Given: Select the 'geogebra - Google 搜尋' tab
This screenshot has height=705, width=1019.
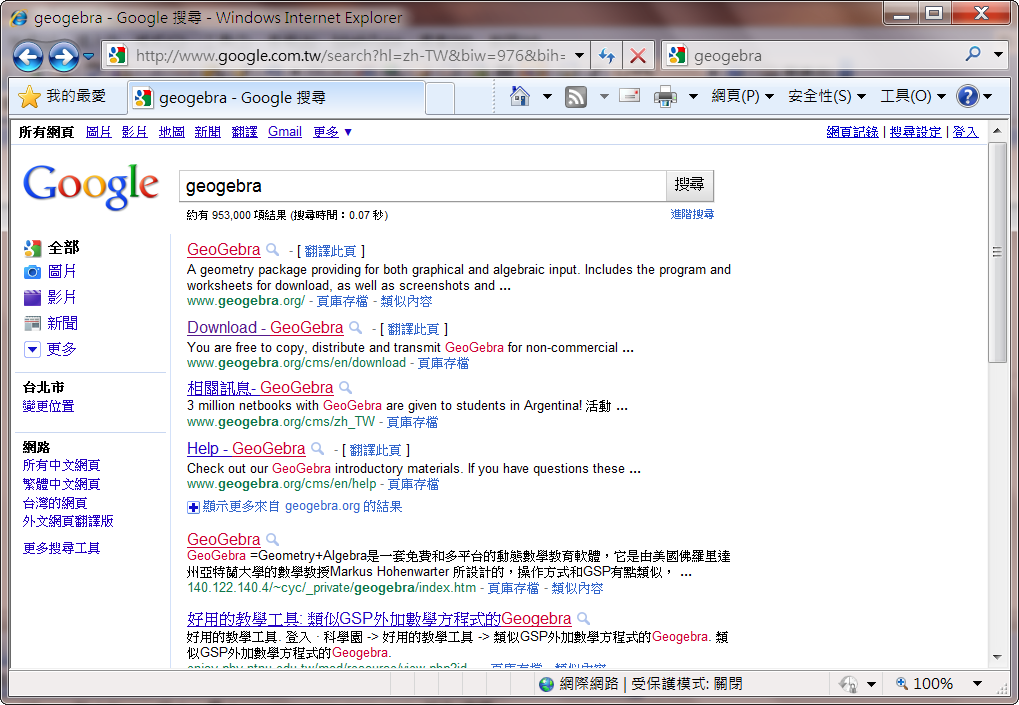Looking at the screenshot, I should pyautogui.click(x=277, y=98).
